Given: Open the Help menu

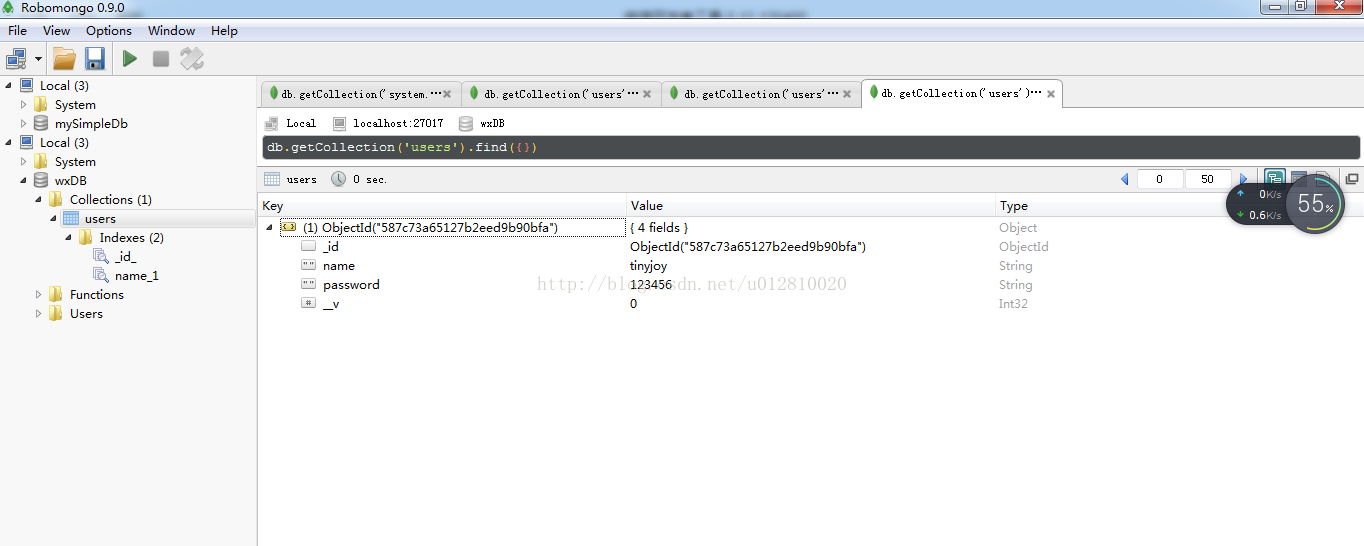Looking at the screenshot, I should [225, 31].
